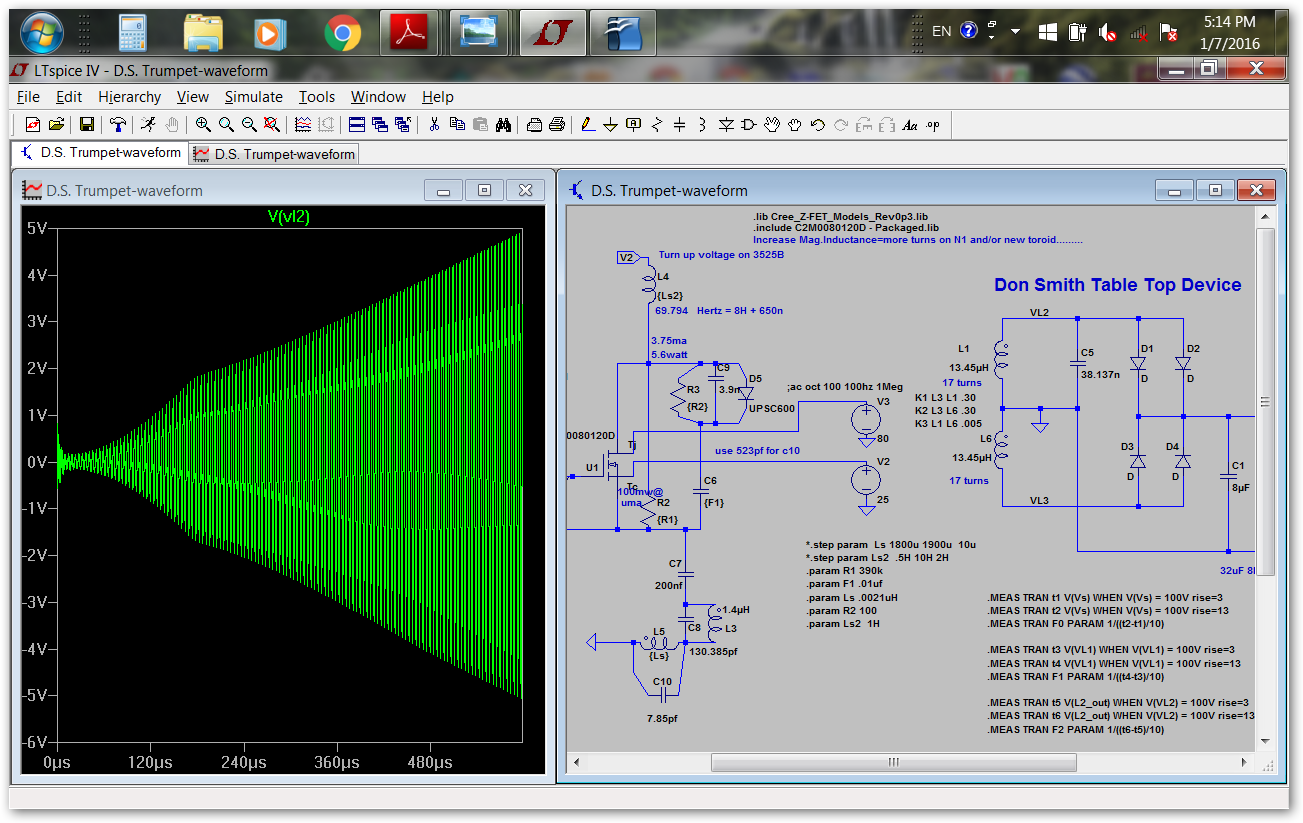Screen dimensions: 1303x823
Task: Open the Control Panel hammer icon
Action: [118, 125]
